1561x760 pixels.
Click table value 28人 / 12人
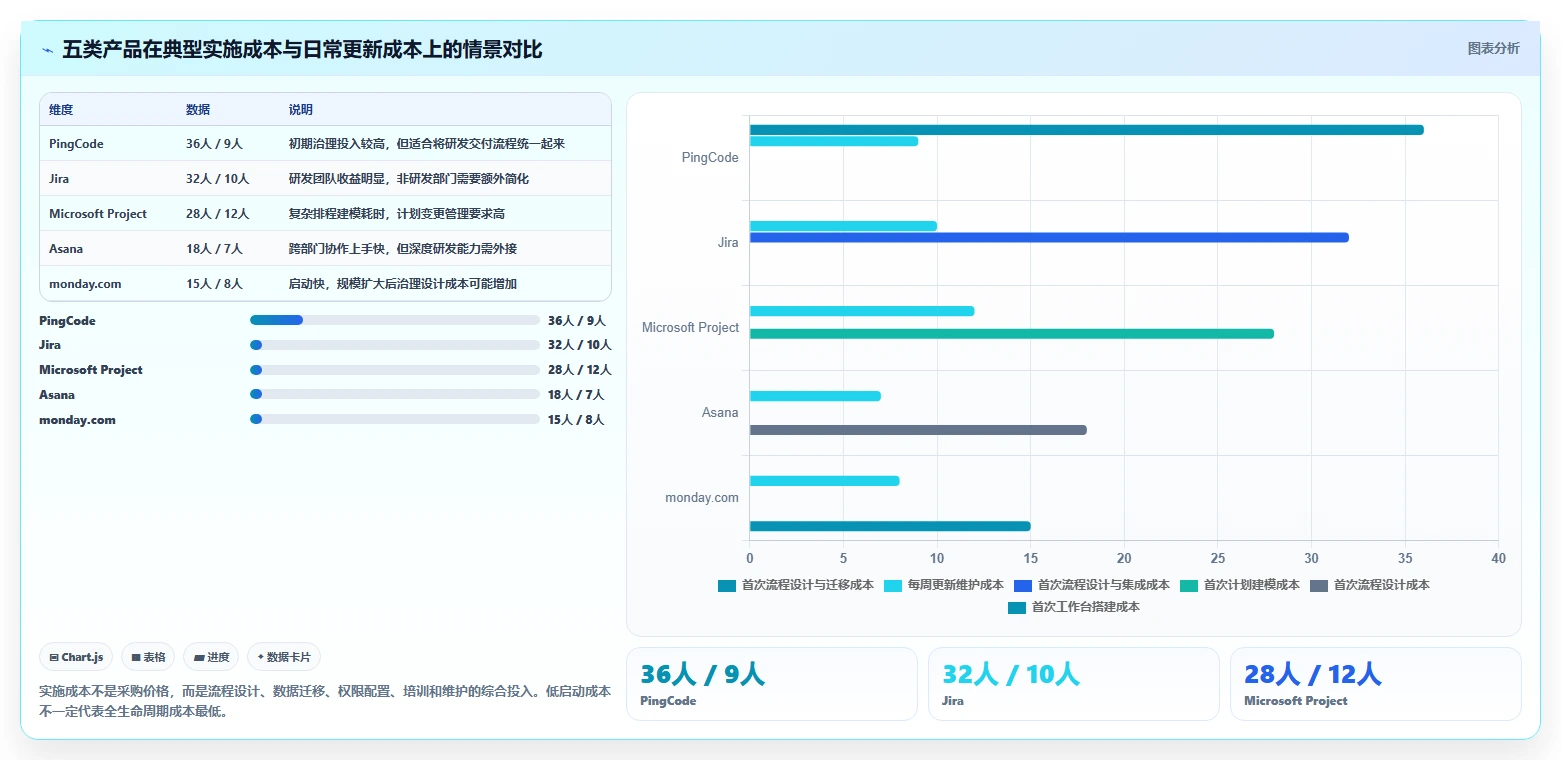217,214
